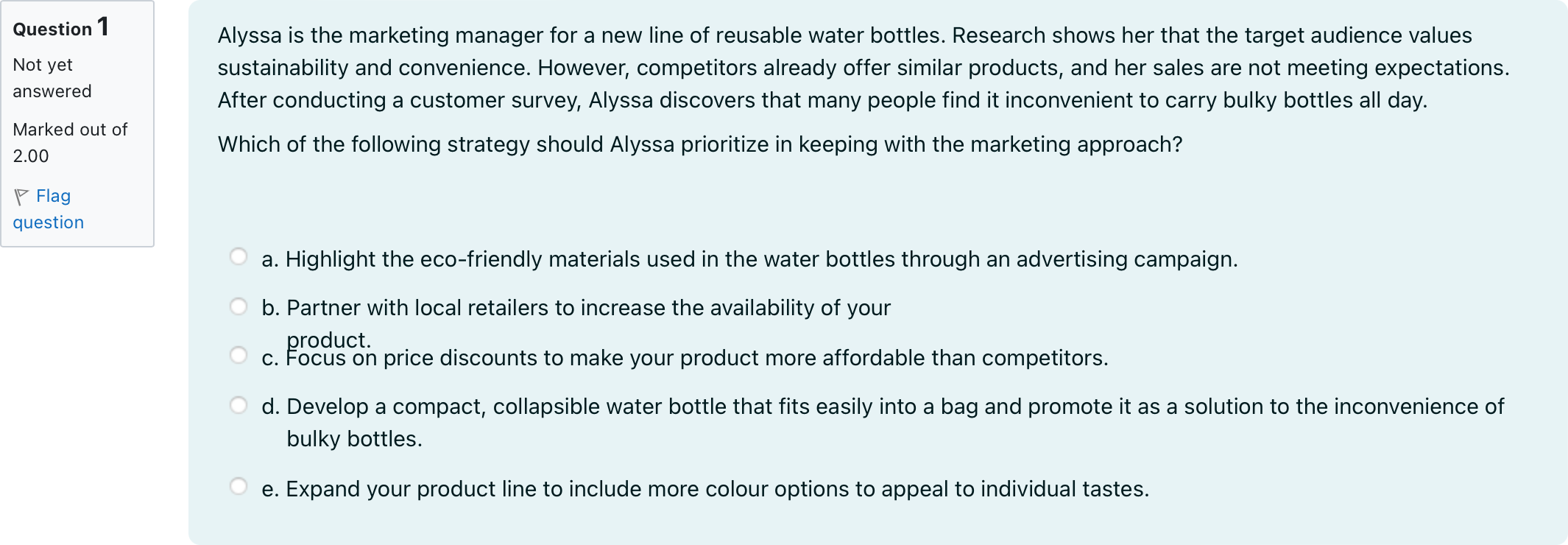
Task: Click the Not yet answered status text
Action: [52, 78]
